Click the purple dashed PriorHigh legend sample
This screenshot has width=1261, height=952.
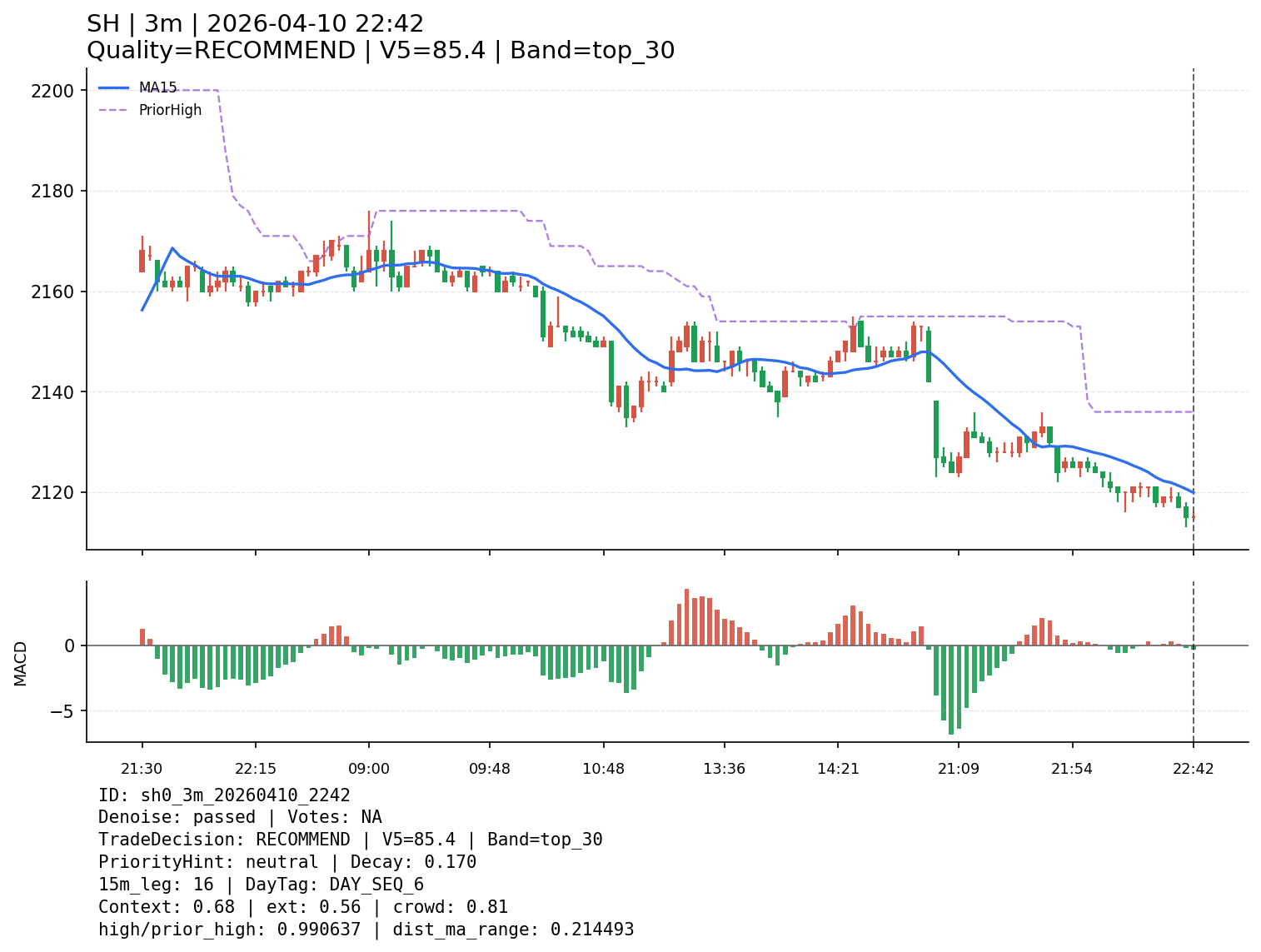coord(114,110)
